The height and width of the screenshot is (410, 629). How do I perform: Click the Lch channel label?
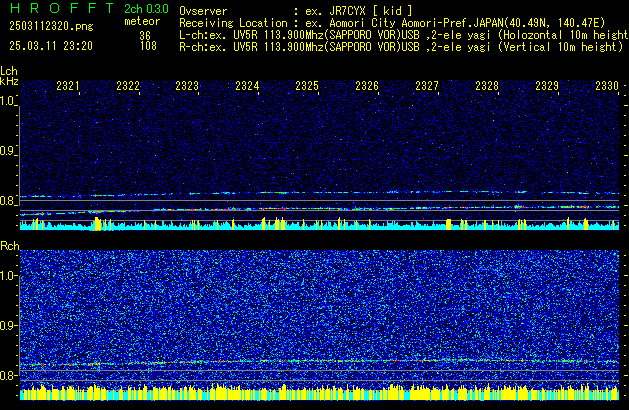[x=9, y=71]
